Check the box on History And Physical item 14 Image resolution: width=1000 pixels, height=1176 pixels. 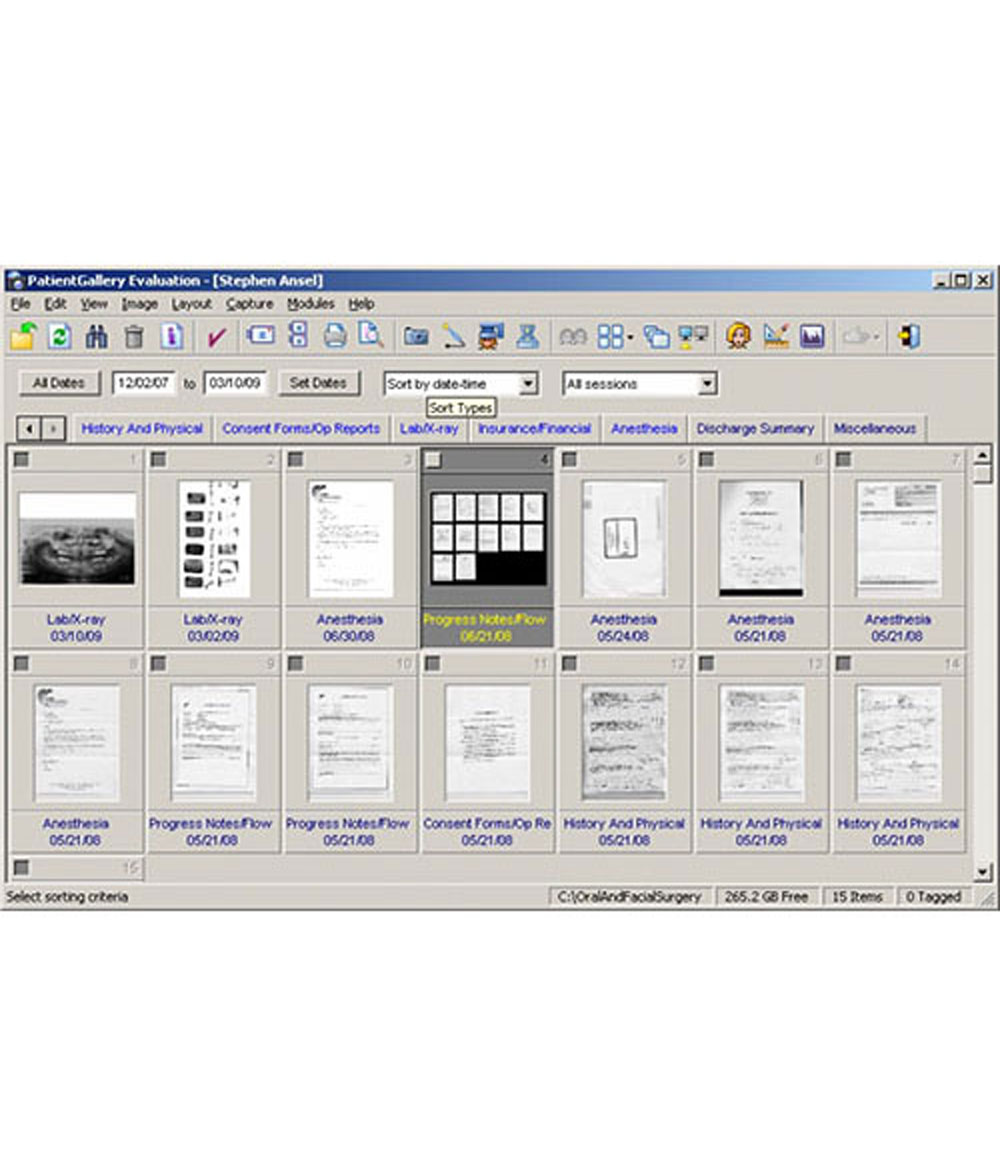pyautogui.click(x=844, y=664)
